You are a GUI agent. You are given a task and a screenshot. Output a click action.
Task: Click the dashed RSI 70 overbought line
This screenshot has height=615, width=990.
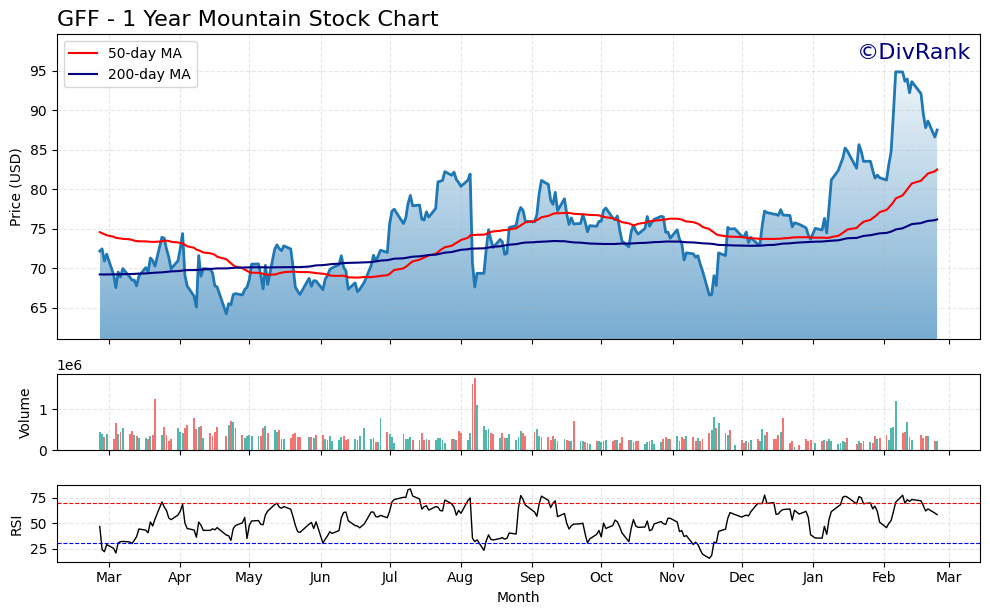pyautogui.click(x=500, y=503)
